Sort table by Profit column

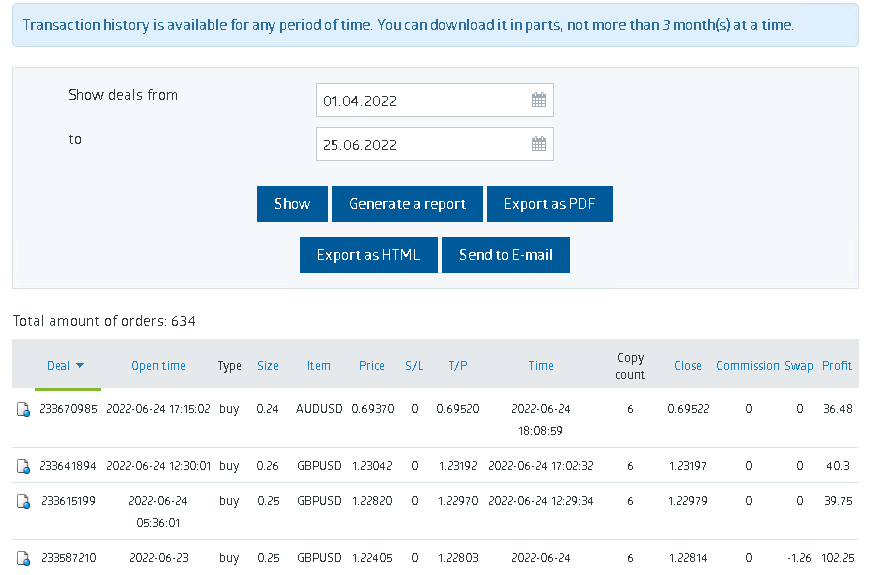pyautogui.click(x=837, y=366)
